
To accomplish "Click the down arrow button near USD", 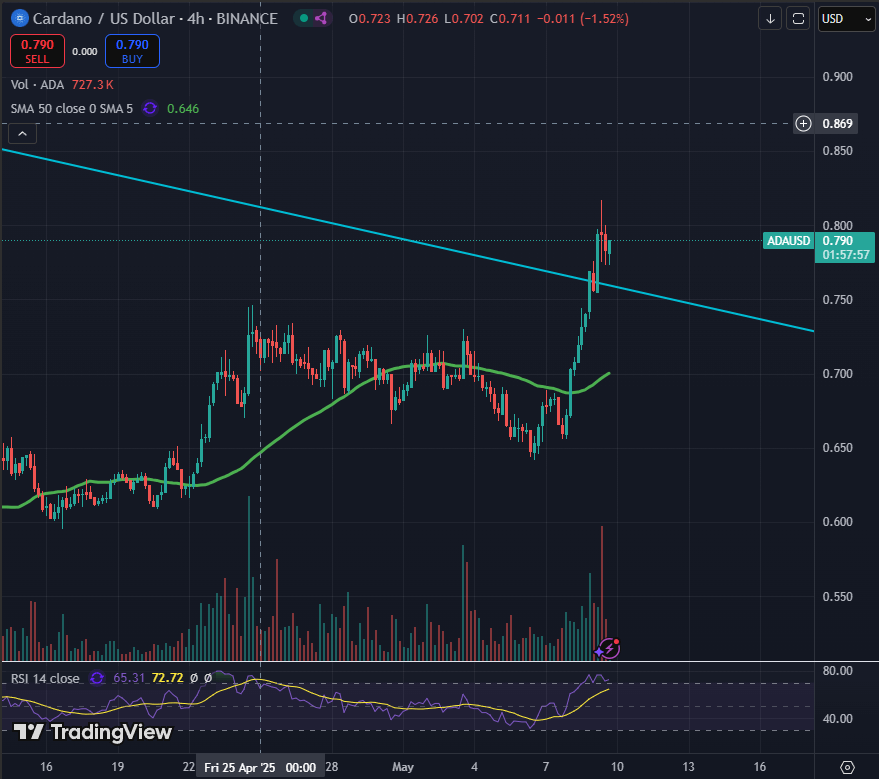I will tap(770, 18).
